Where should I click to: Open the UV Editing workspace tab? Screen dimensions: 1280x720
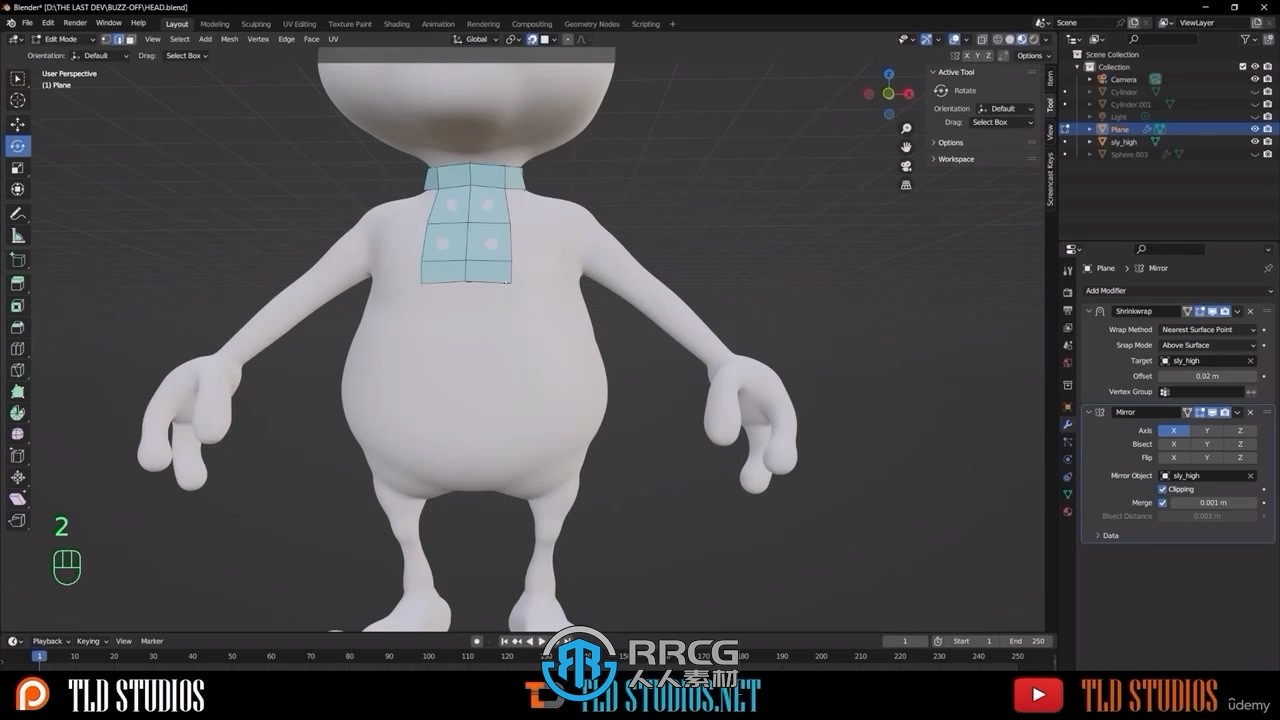[x=299, y=24]
